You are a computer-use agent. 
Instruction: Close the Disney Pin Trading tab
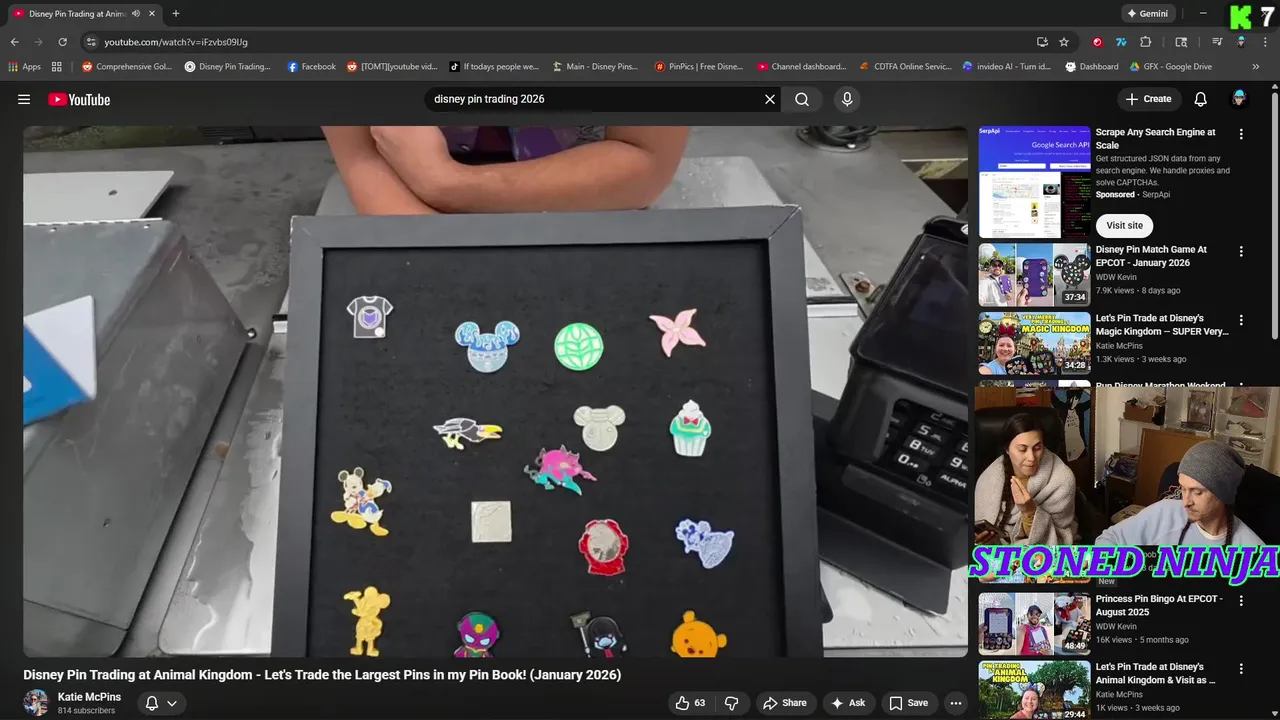152,14
